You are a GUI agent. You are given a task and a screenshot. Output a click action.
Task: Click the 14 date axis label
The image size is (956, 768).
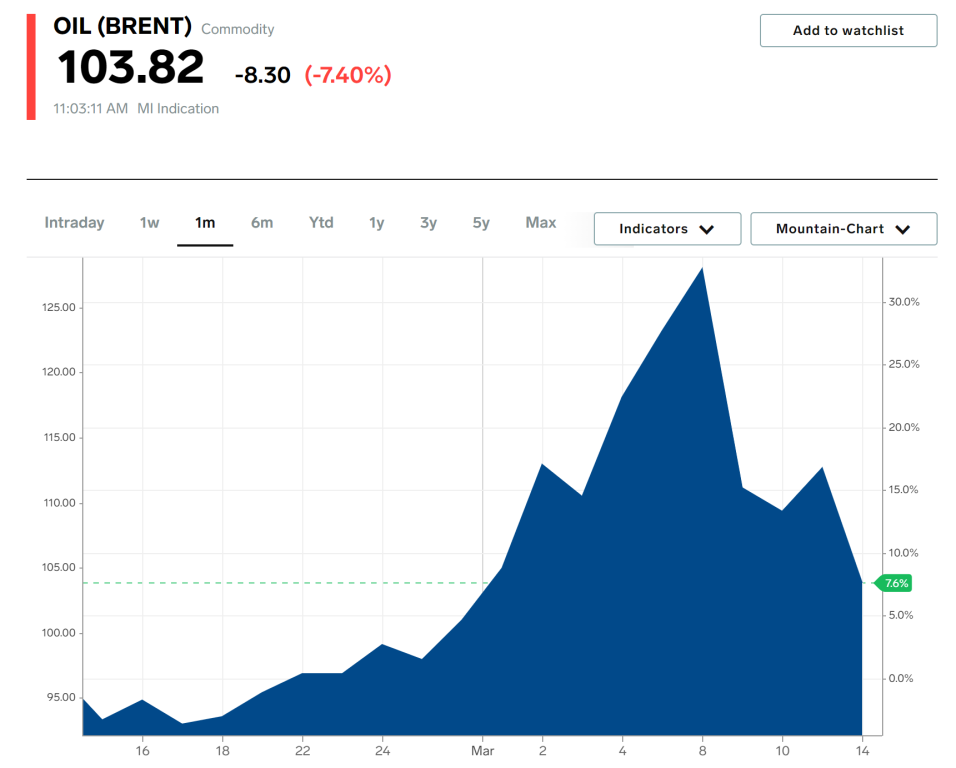pyautogui.click(x=862, y=751)
